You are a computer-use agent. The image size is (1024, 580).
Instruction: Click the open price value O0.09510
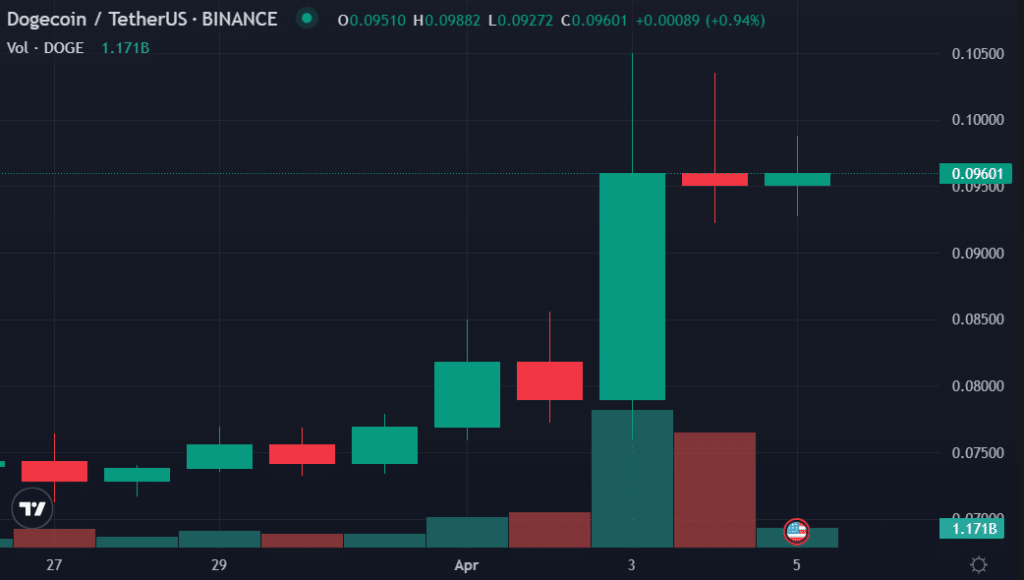pos(372,20)
